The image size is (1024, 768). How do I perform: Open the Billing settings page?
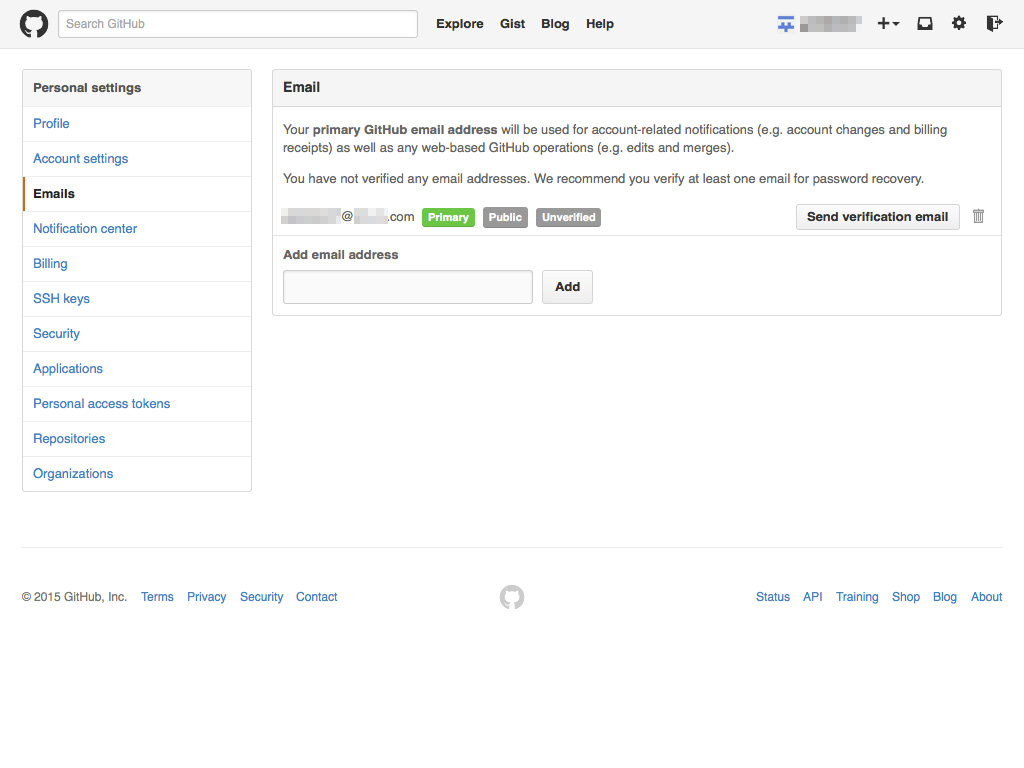point(50,263)
